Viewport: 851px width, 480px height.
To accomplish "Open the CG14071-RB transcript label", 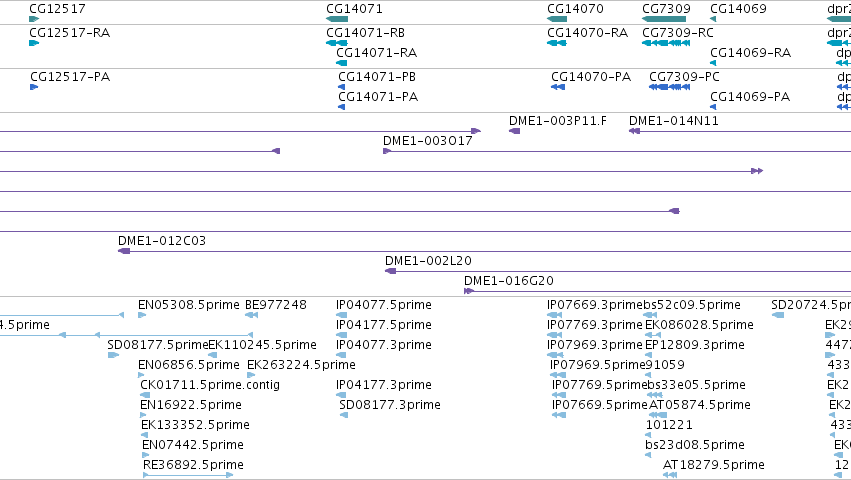I will point(365,33).
